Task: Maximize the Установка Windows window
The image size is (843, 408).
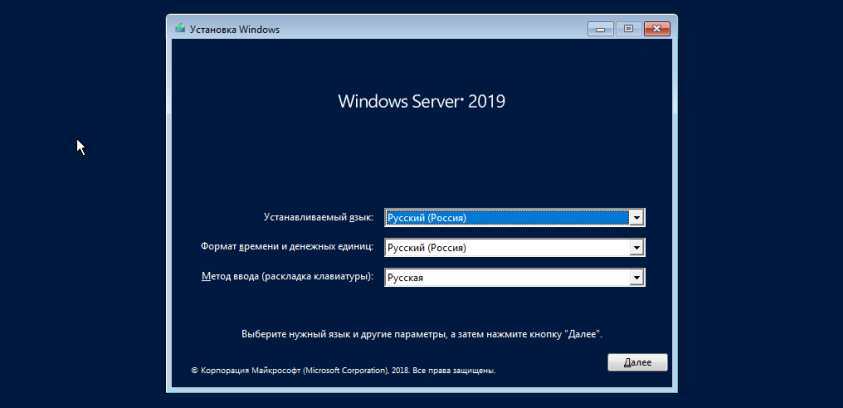Action: click(x=628, y=29)
